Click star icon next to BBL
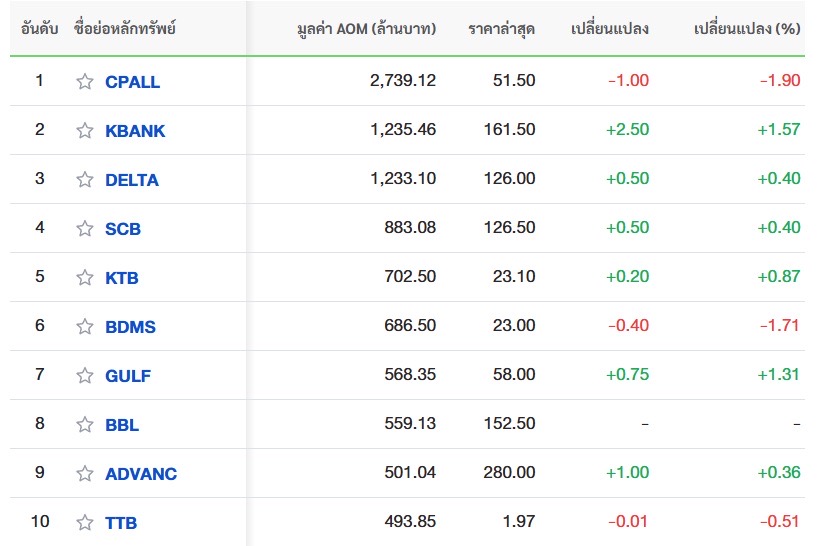Image resolution: width=822 pixels, height=546 pixels. click(x=84, y=424)
